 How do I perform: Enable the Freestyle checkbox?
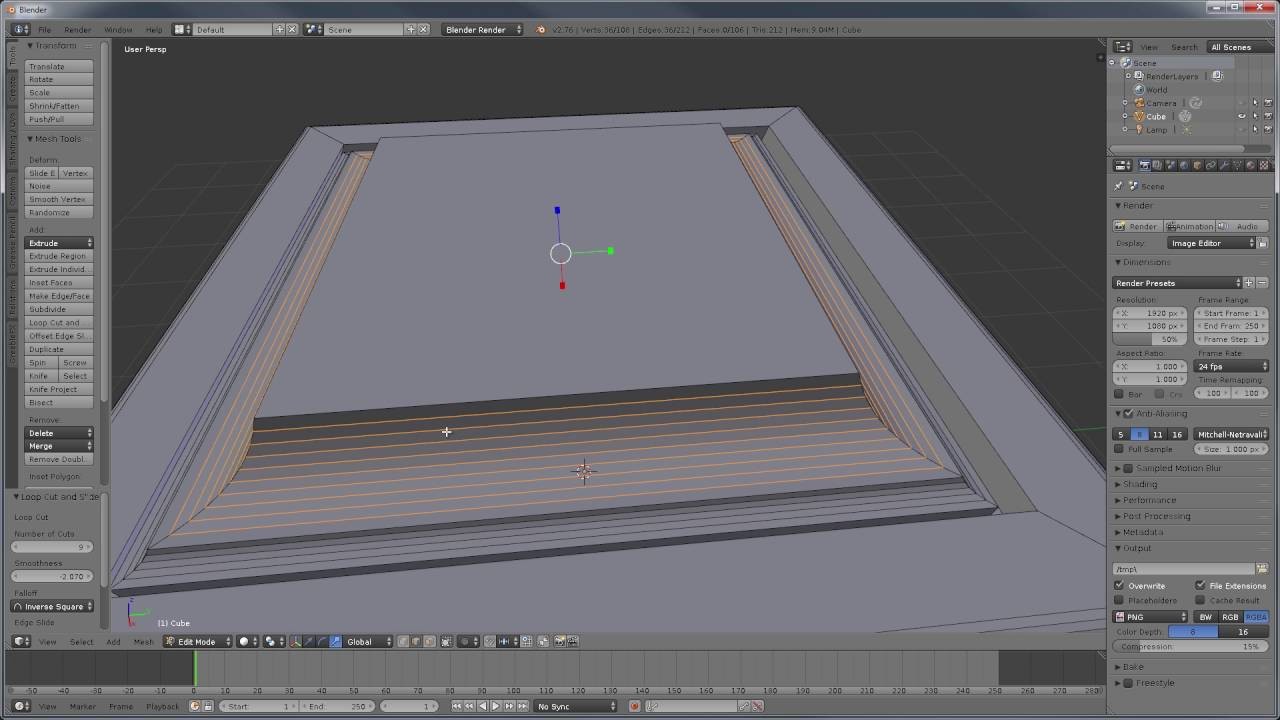tap(1129, 683)
